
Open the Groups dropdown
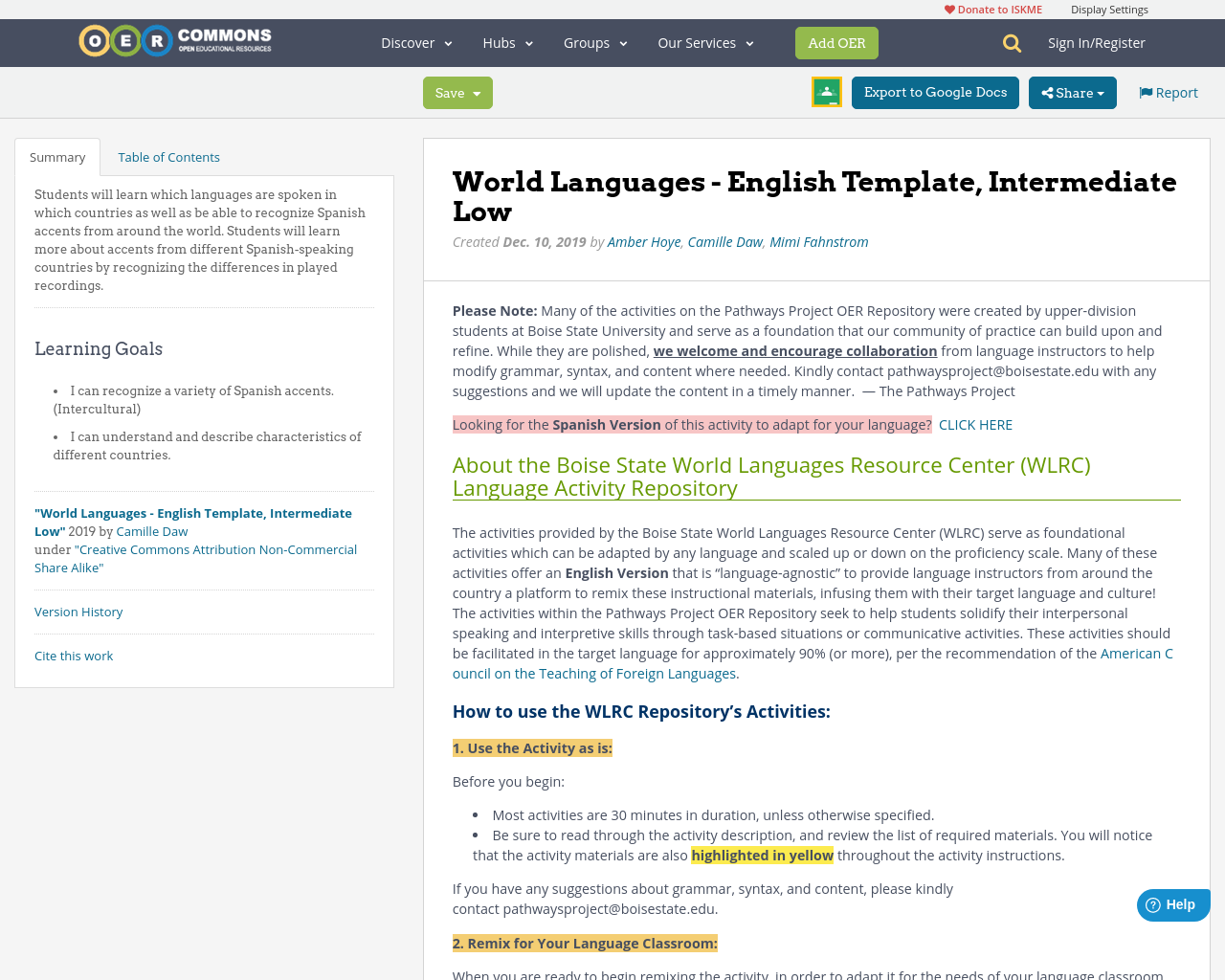click(x=595, y=41)
